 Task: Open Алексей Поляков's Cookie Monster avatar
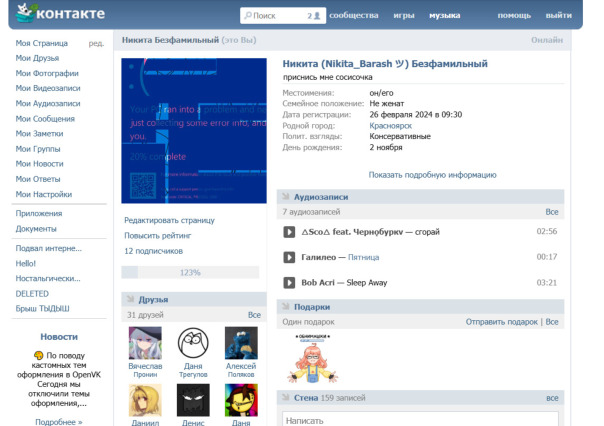241,343
